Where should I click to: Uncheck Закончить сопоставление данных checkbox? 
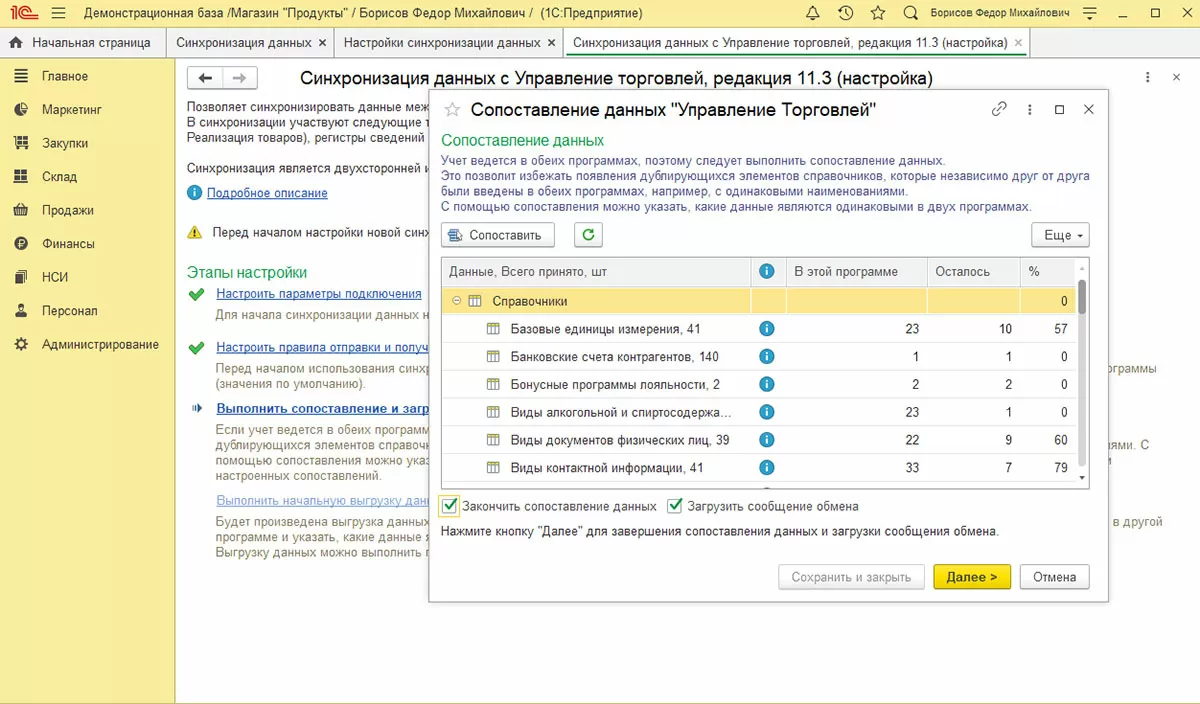[x=450, y=506]
